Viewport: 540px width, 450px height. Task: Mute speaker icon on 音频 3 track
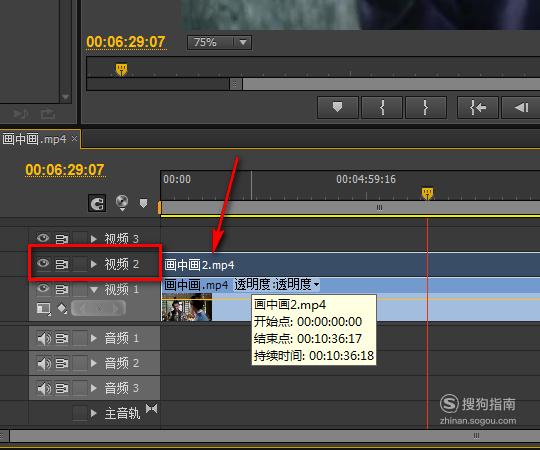click(44, 388)
